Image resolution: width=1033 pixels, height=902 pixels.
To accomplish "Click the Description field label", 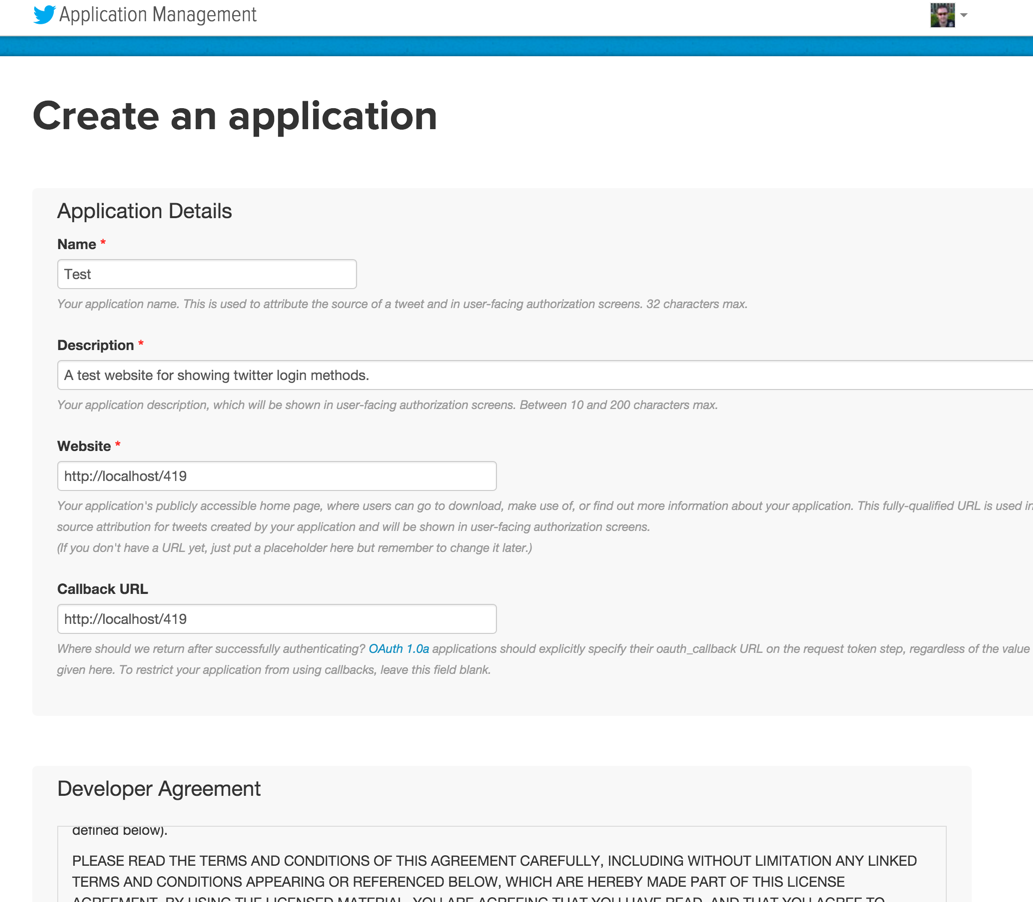I will [95, 345].
